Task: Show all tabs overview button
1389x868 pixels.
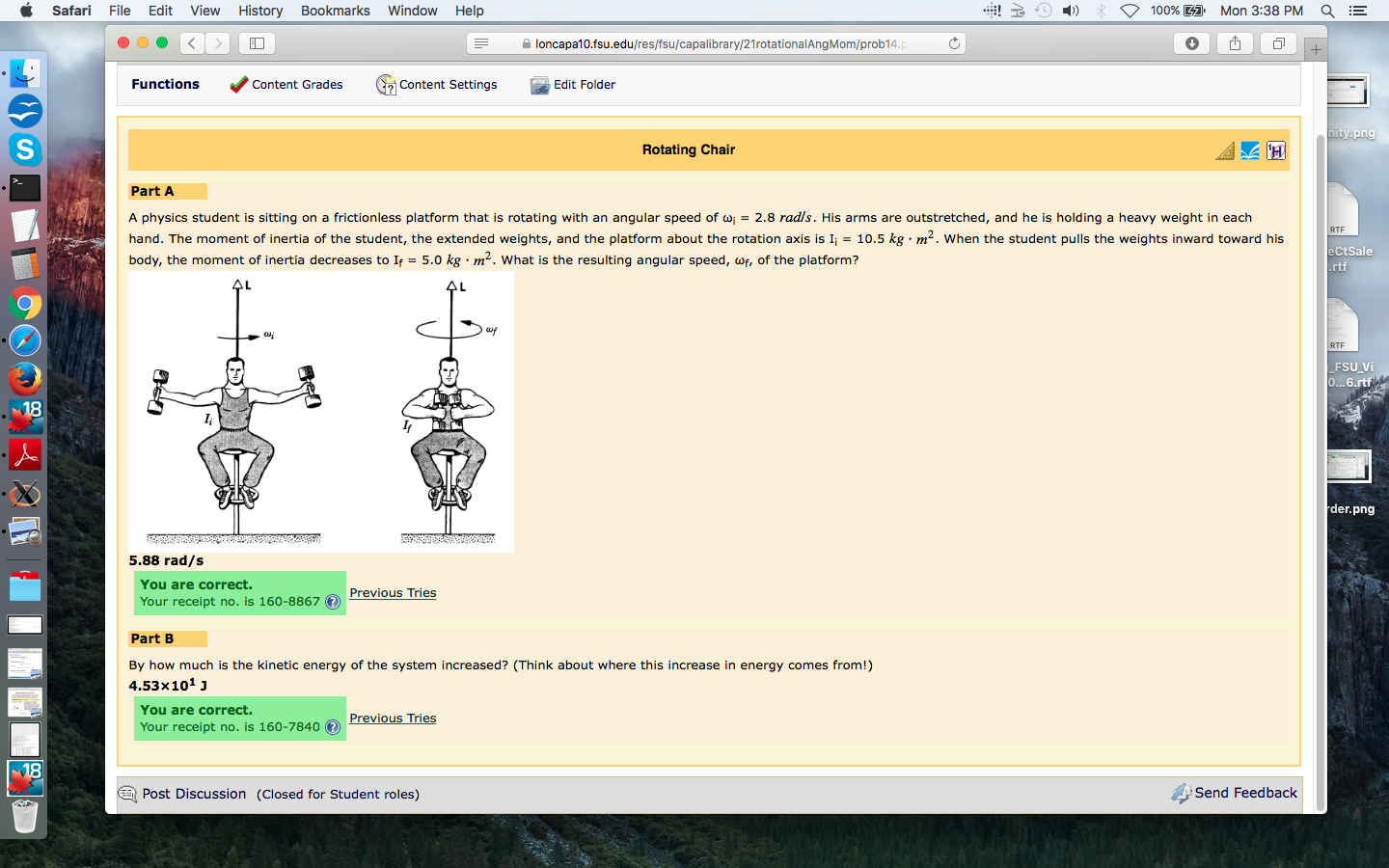Action: (1278, 43)
